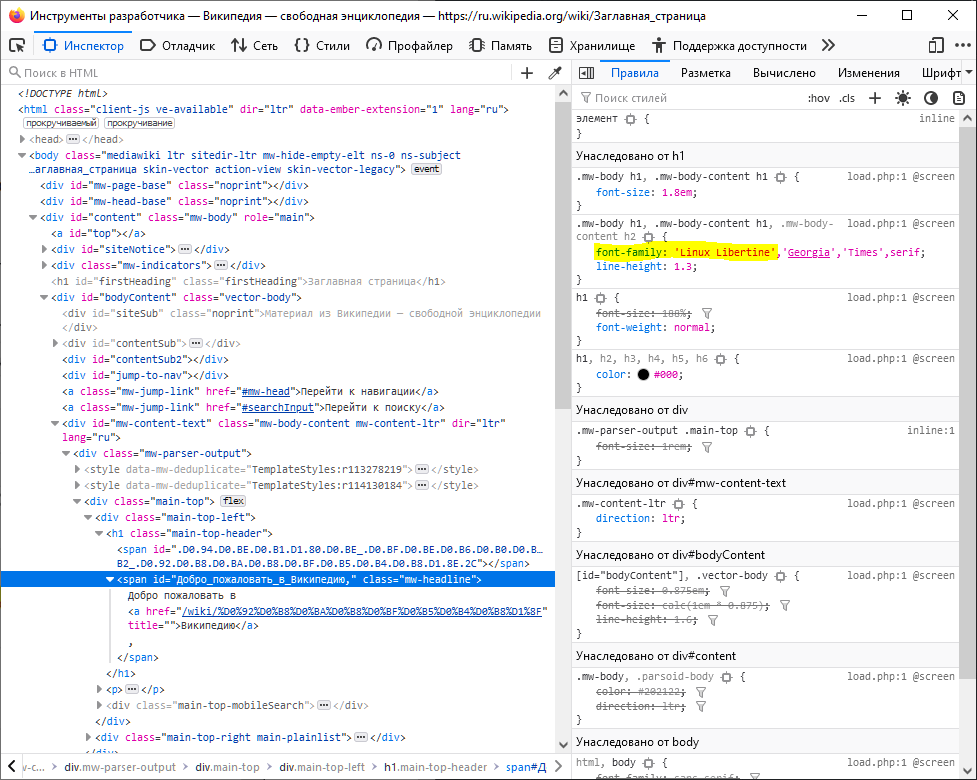Toggle pseudo-classes panel with :hov
This screenshot has height=780, width=977.
pos(819,98)
